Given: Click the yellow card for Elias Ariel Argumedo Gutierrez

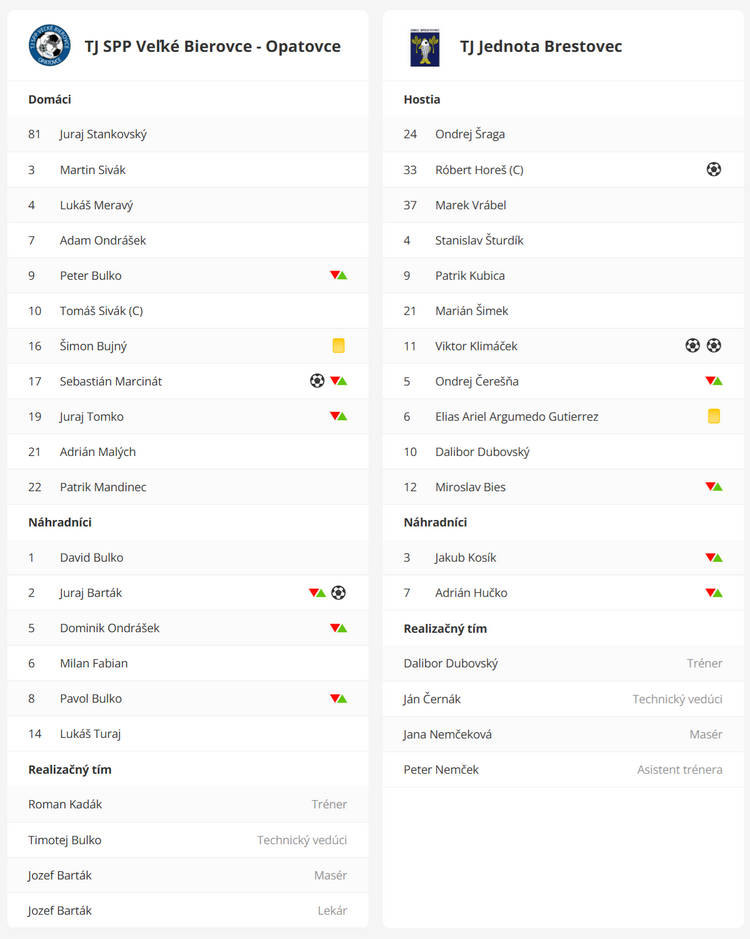Looking at the screenshot, I should 713,416.
